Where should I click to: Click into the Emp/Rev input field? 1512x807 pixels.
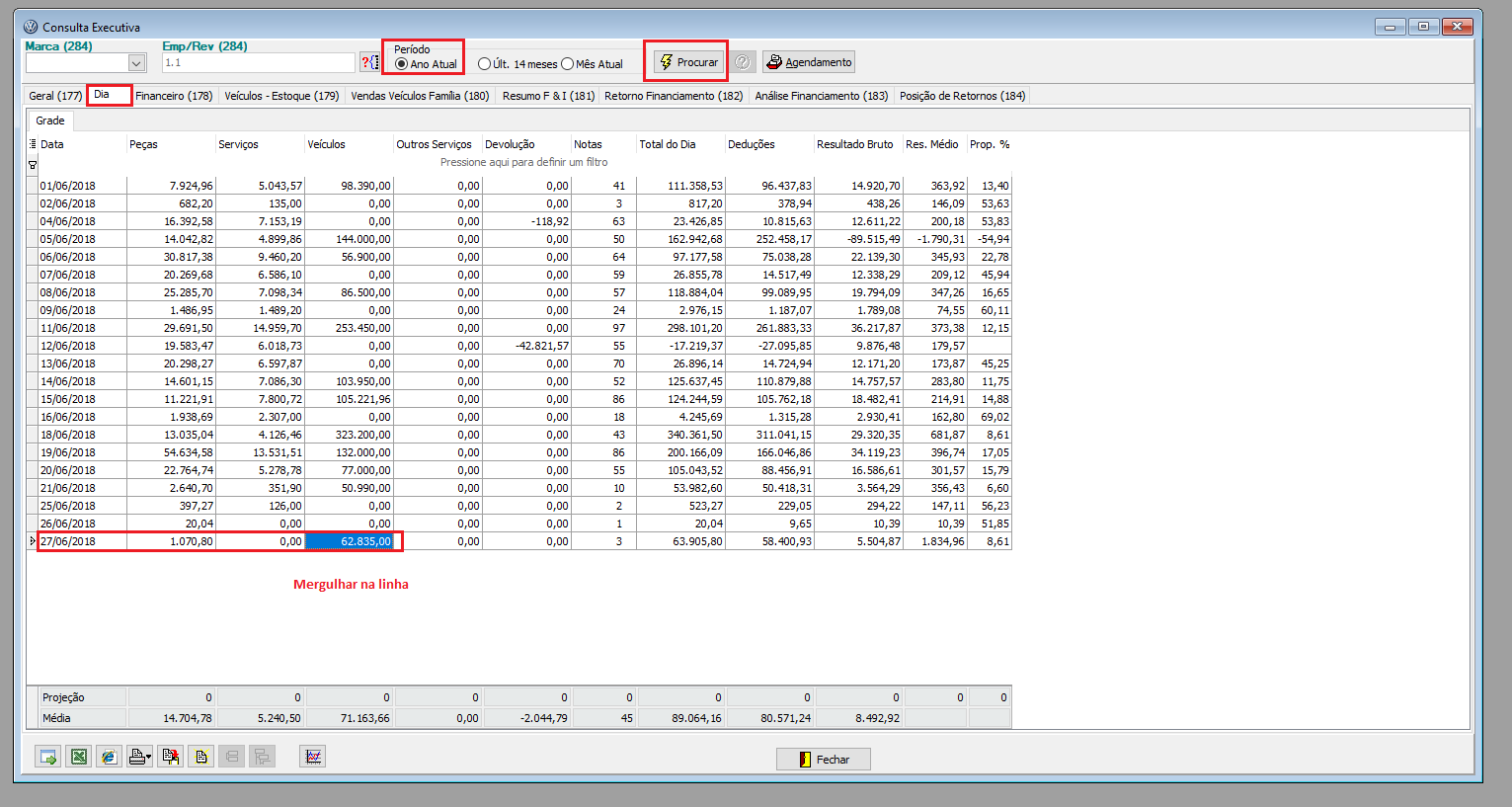coord(258,63)
